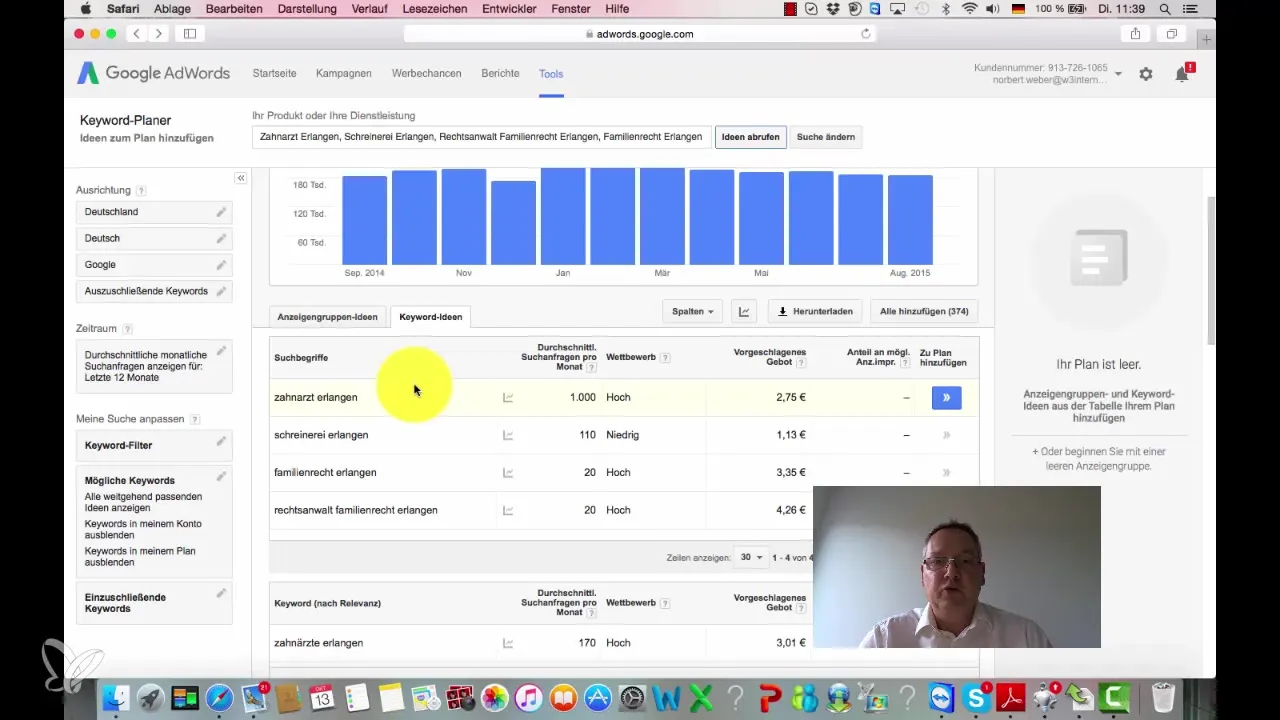Edit the Keyword-Filter pencil icon
Viewport: 1280px width, 720px height.
(x=221, y=441)
